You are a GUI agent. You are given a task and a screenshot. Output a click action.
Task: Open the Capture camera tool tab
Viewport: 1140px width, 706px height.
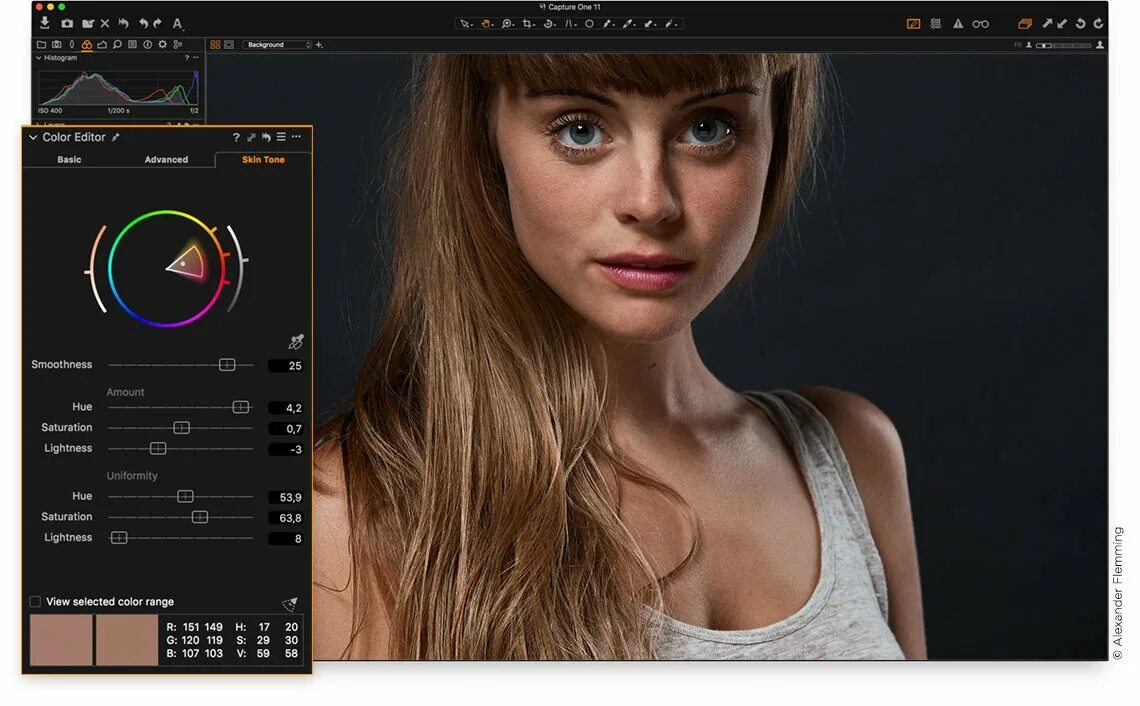57,44
